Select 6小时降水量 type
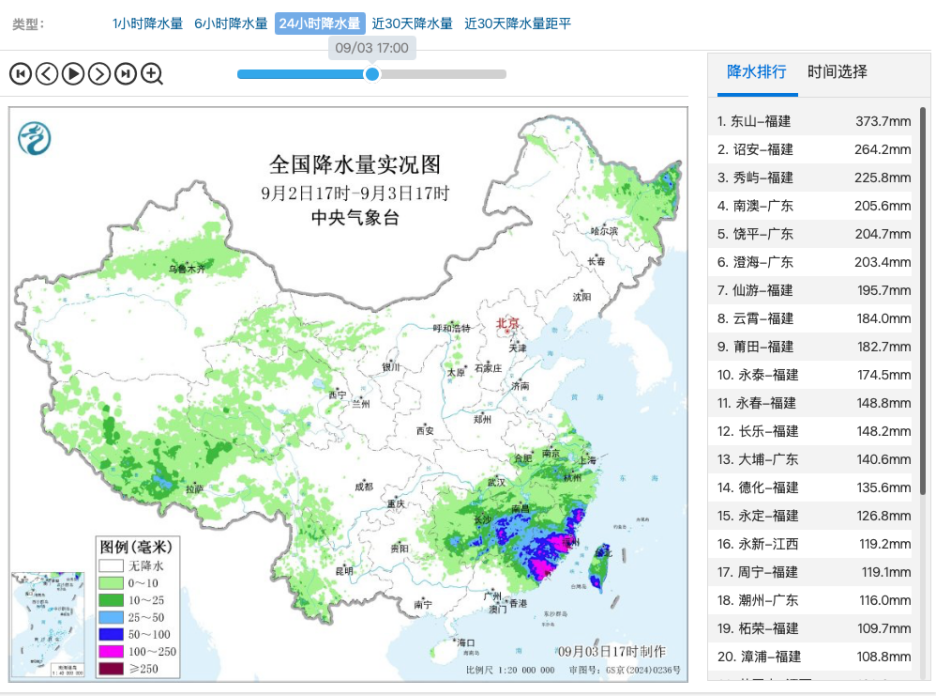Screen dimensions: 936x696 (x=230, y=23)
